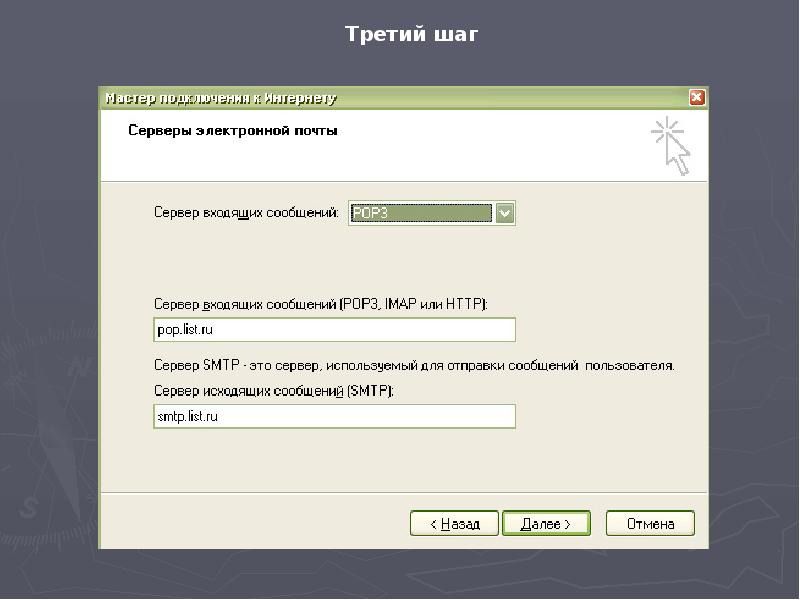The height and width of the screenshot is (600, 800).
Task: Go back with the Назад button
Action: (x=454, y=523)
